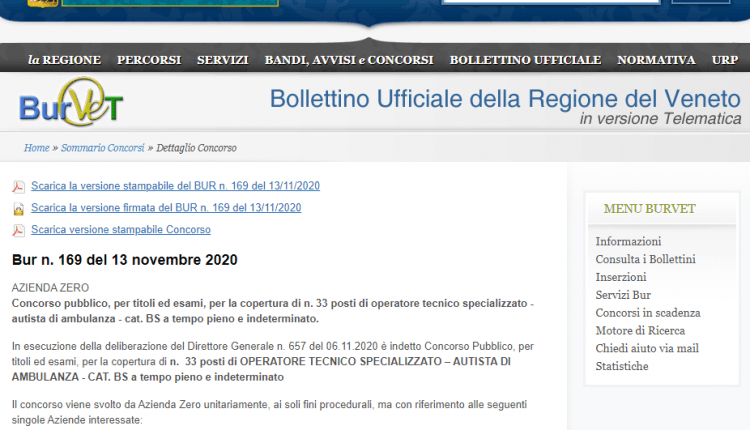Click the MENU BURVET heading

point(649,209)
